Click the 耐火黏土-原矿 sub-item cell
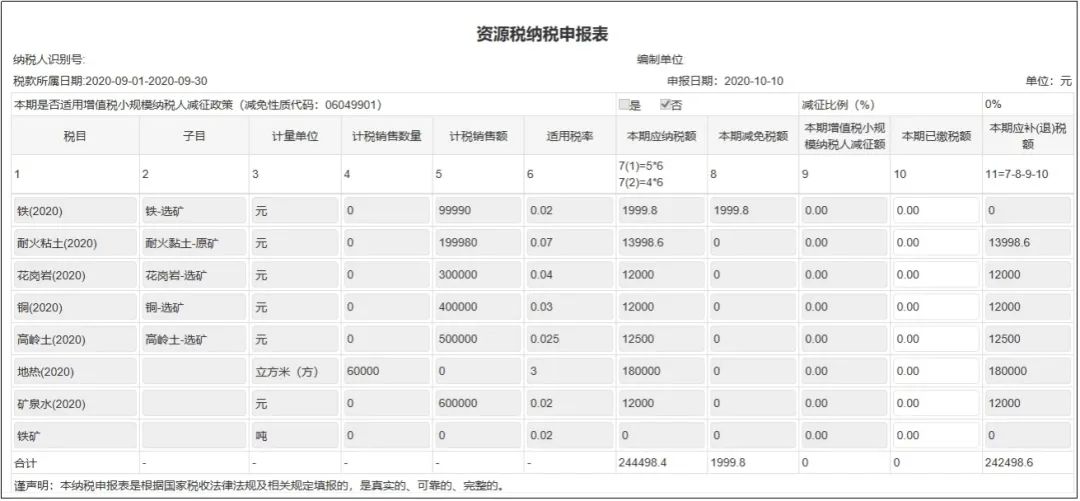The height and width of the screenshot is (501, 1080). coord(194,243)
